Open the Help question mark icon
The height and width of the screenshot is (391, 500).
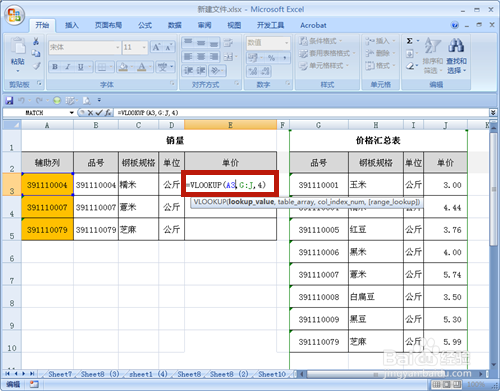(455, 25)
